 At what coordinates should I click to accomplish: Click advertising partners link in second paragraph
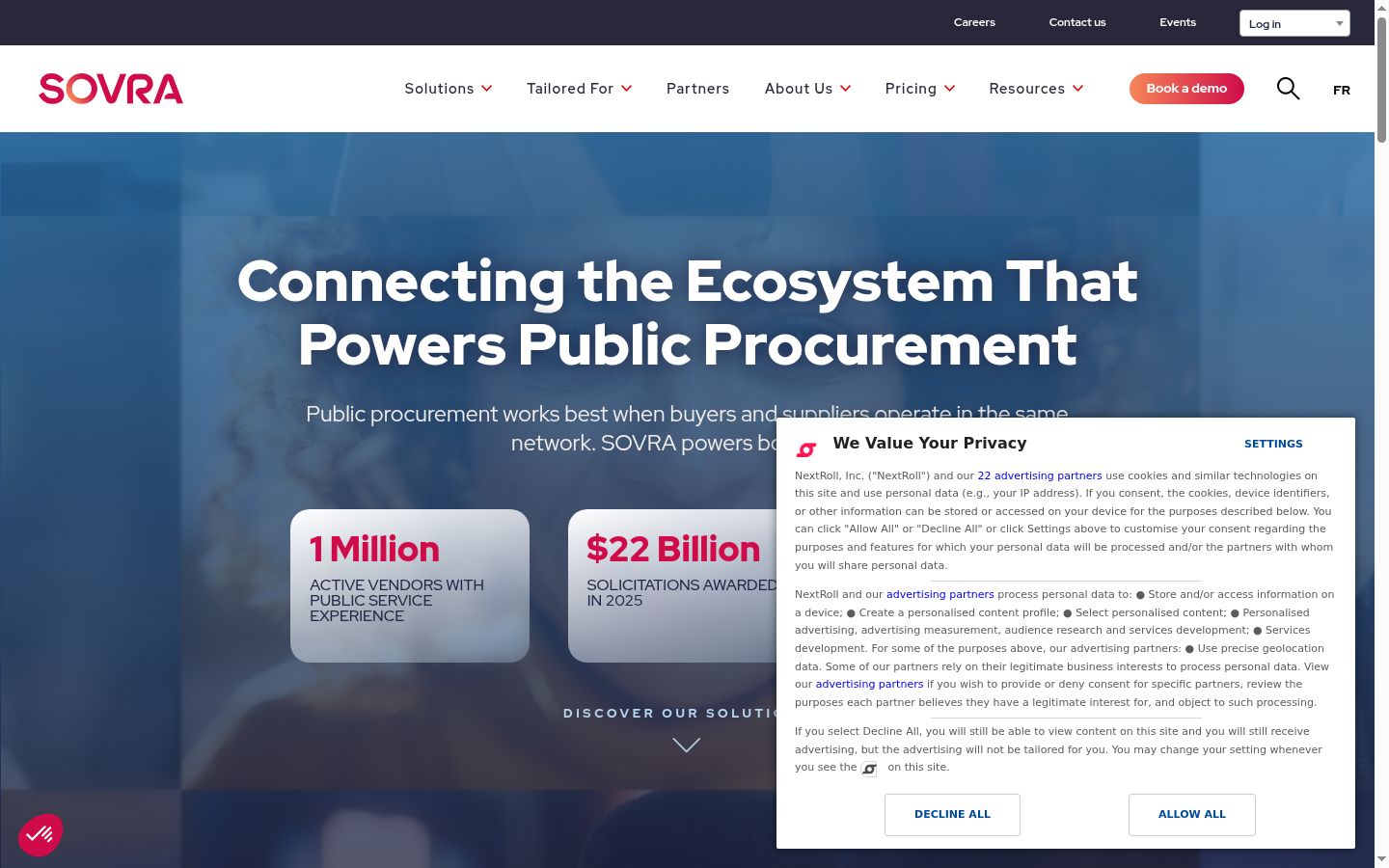click(x=940, y=594)
